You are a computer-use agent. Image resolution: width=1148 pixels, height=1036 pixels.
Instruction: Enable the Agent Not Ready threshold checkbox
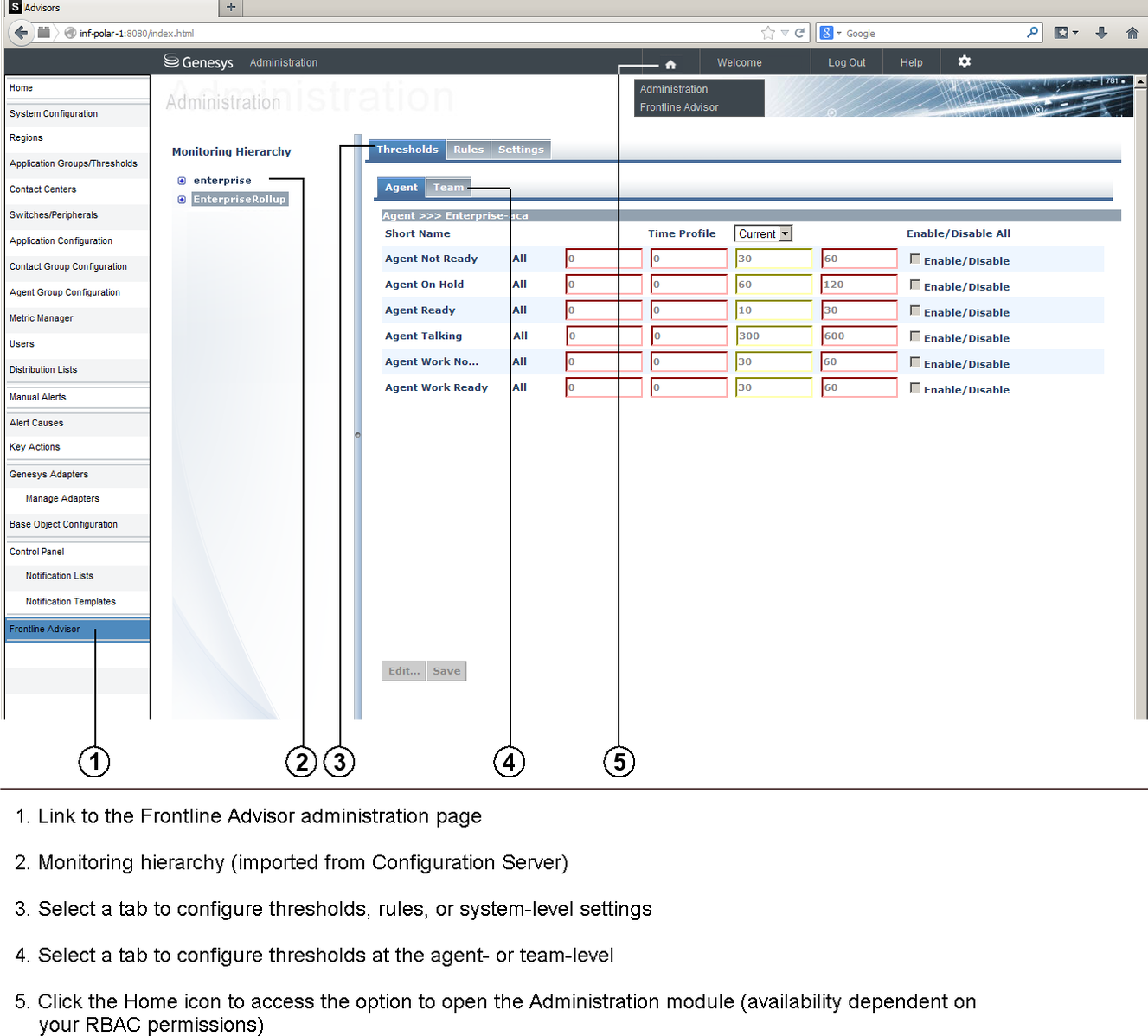tap(915, 259)
